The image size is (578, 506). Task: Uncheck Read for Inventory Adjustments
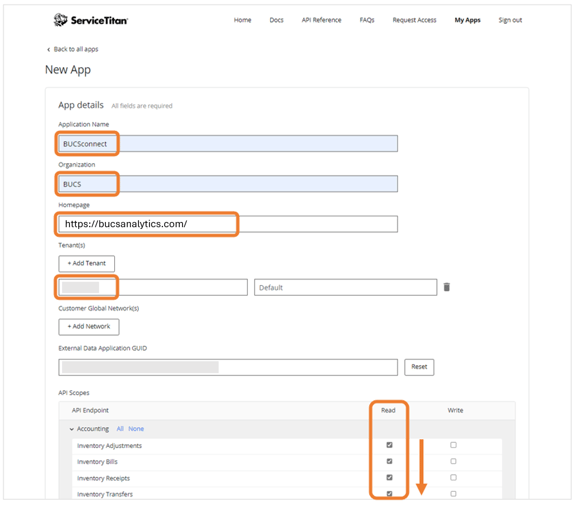coord(389,445)
